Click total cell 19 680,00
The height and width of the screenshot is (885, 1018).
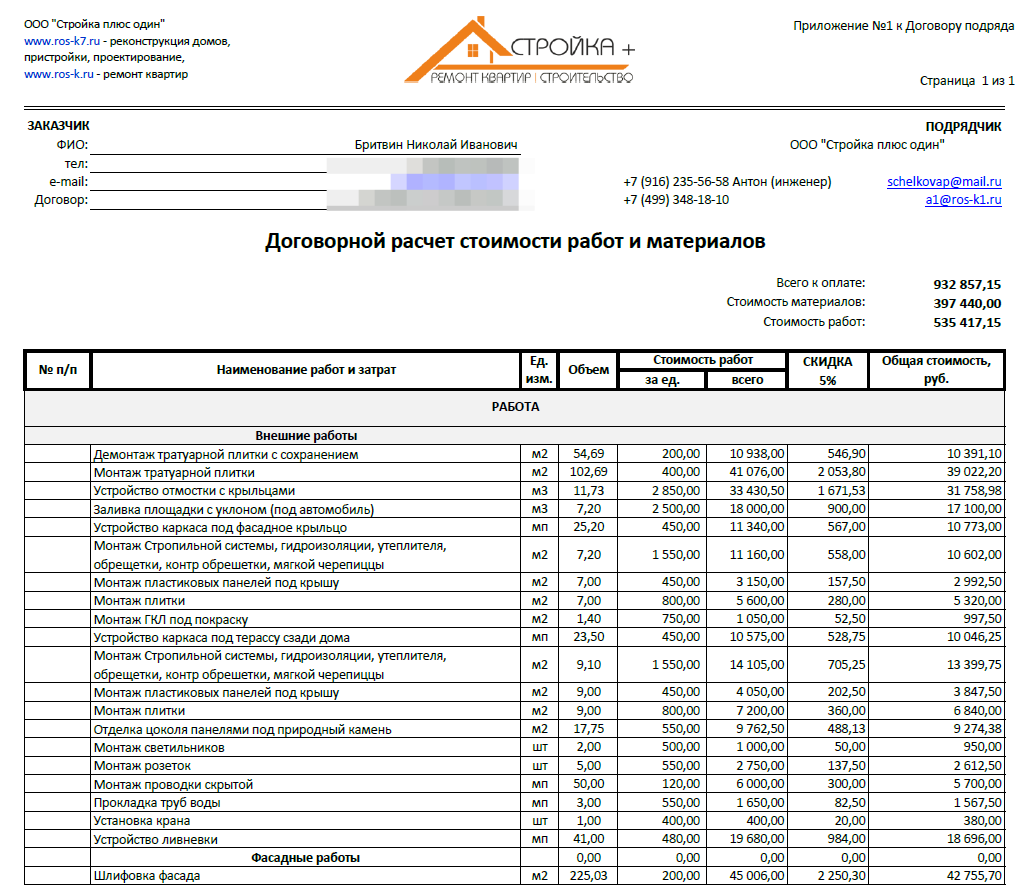coord(747,840)
